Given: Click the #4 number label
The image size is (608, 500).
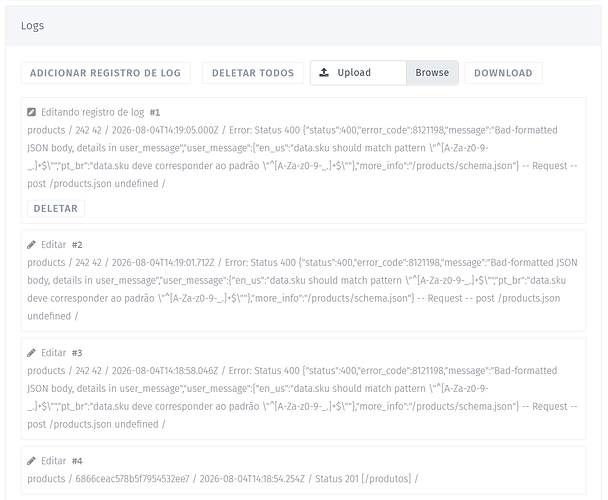Looking at the screenshot, I should (77, 461).
